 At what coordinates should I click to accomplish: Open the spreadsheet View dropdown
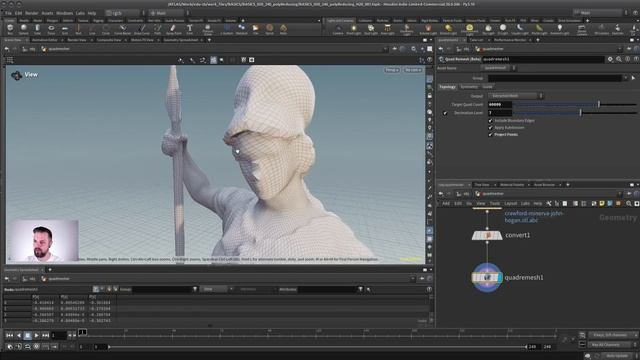(216, 289)
